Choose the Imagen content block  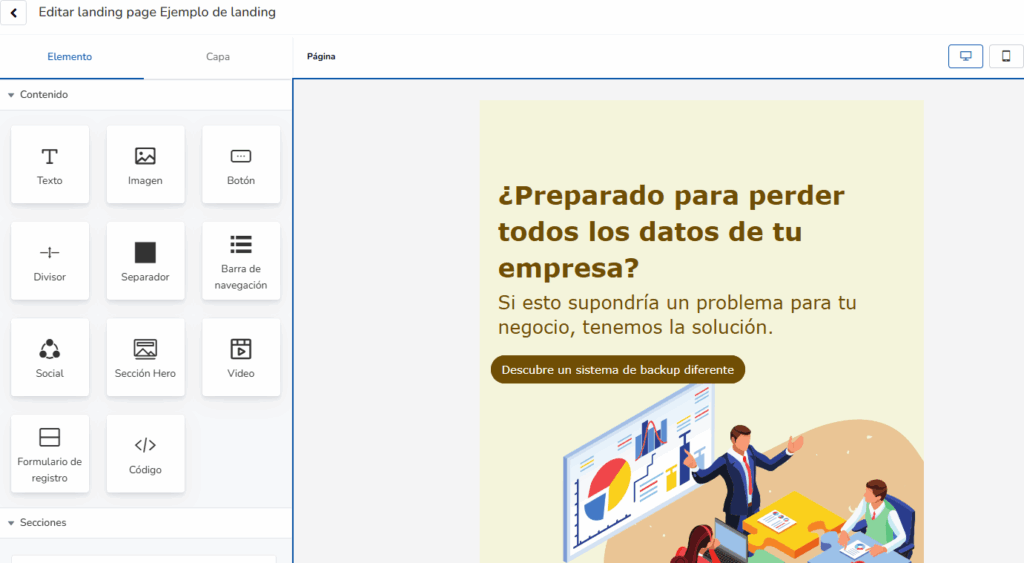(145, 164)
